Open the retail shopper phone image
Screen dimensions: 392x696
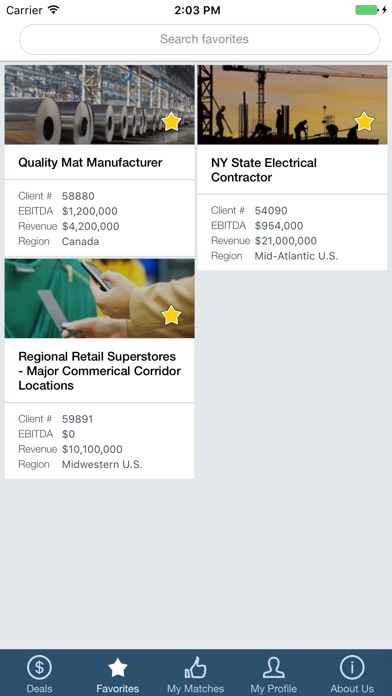[x=99, y=298]
